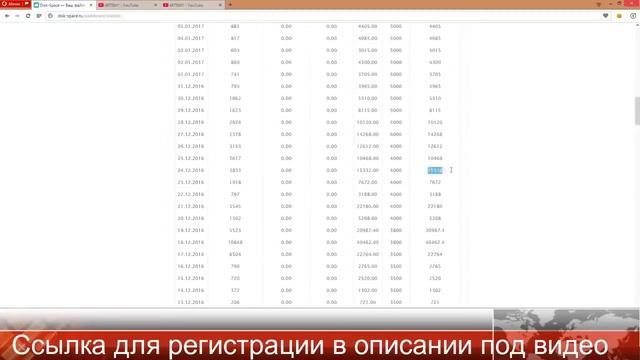This screenshot has width=640, height=360.
Task: Select the date cell 26.12.2016
Action: [191, 146]
